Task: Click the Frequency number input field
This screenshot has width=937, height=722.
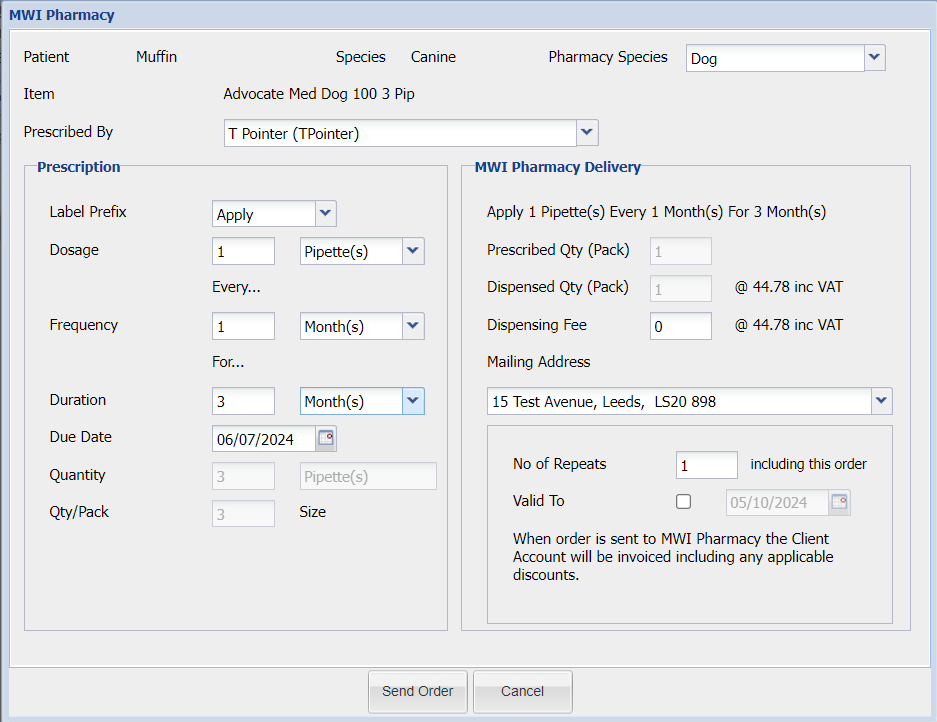Action: point(243,326)
